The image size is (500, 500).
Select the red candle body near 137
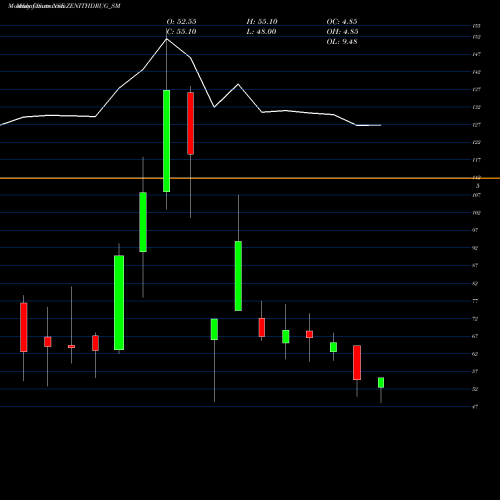190,123
